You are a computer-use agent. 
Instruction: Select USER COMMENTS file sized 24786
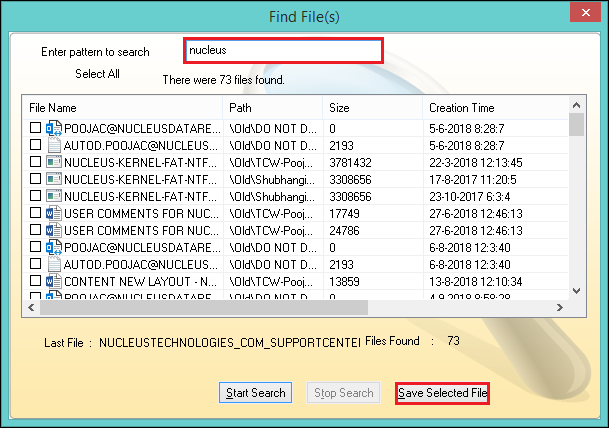[35, 230]
